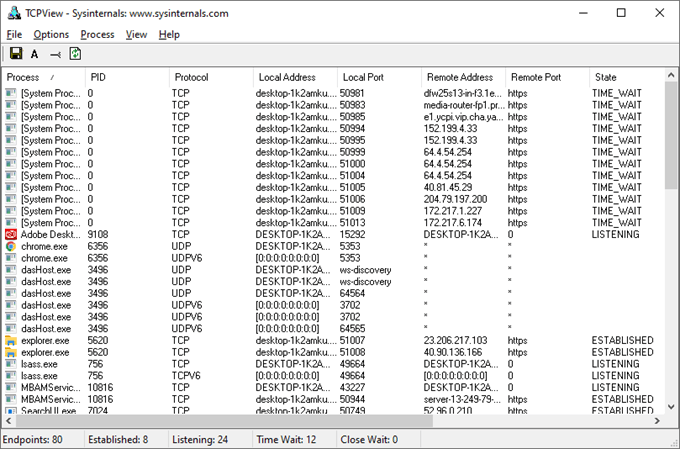Click media-router-fp1 remote address
Image resolution: width=680 pixels, height=449 pixels.
464,105
